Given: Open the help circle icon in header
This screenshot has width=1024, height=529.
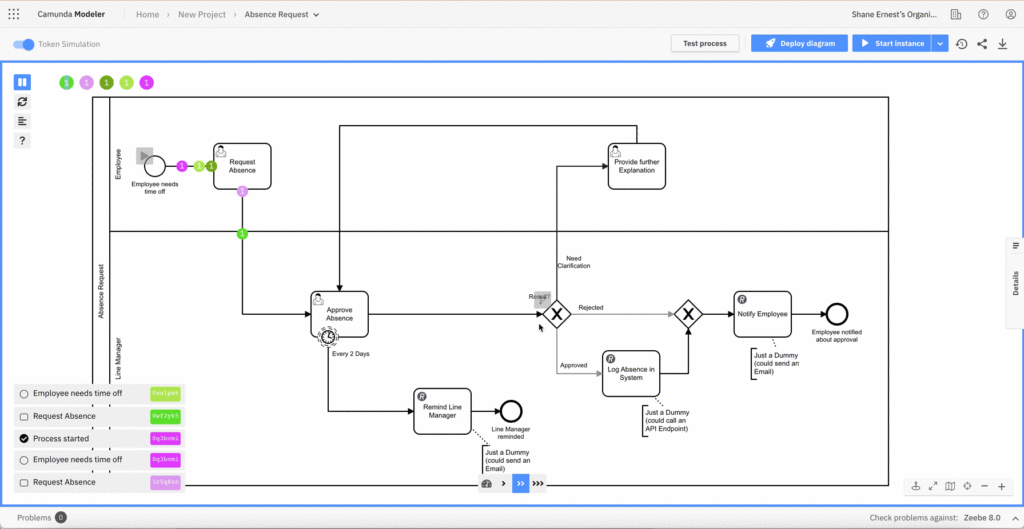Looking at the screenshot, I should click(983, 14).
